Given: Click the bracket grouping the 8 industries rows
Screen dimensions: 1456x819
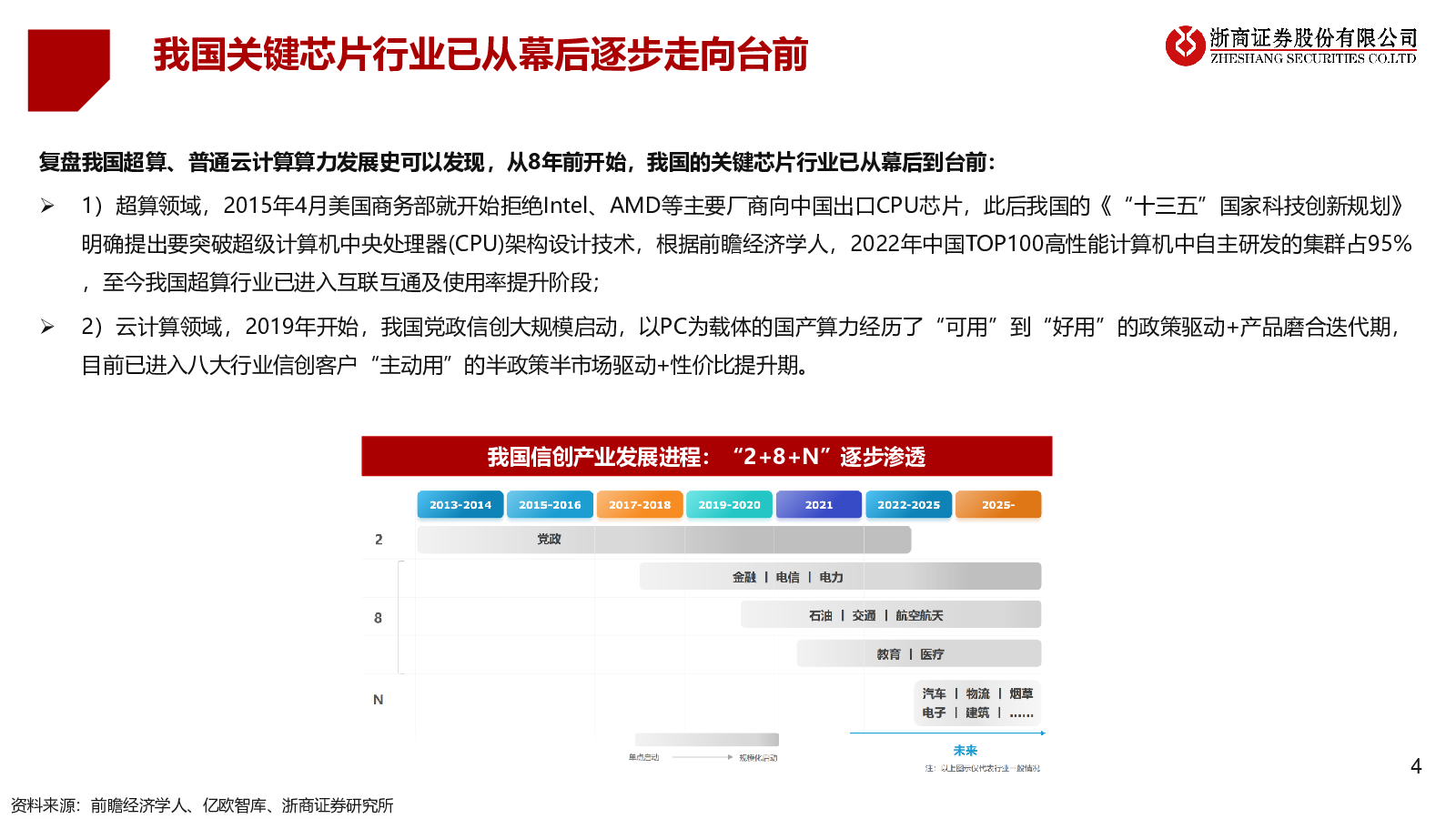Looking at the screenshot, I should point(399,617).
